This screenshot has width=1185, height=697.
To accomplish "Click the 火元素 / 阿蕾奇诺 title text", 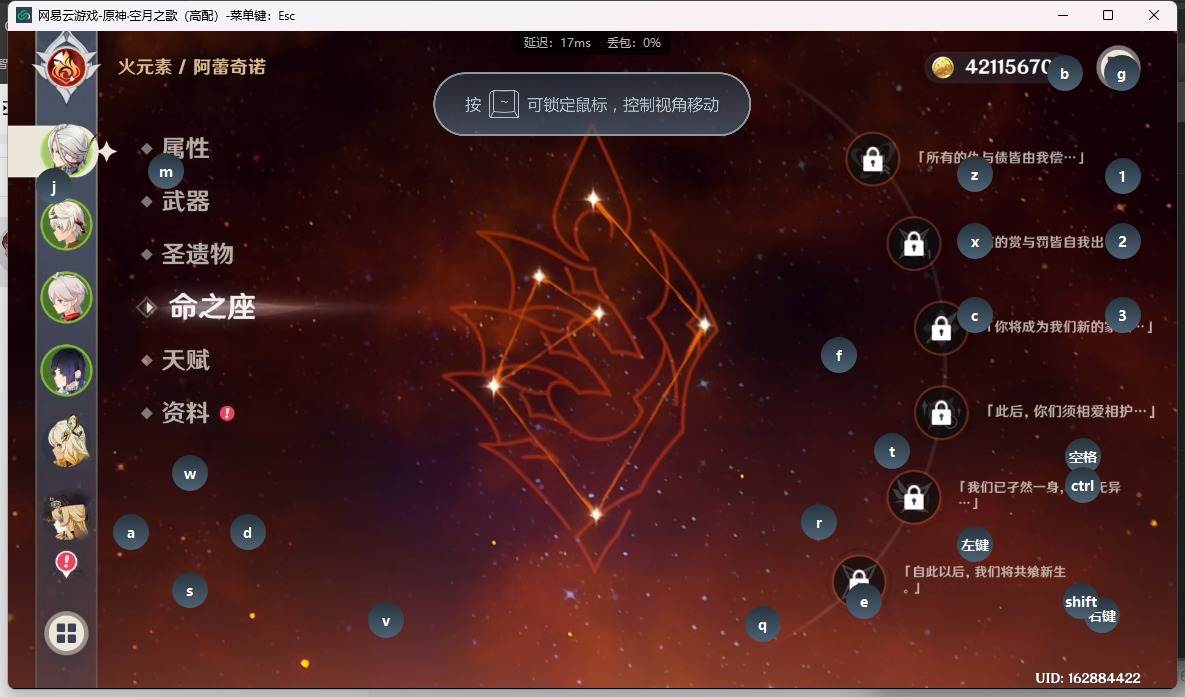I will click(192, 67).
